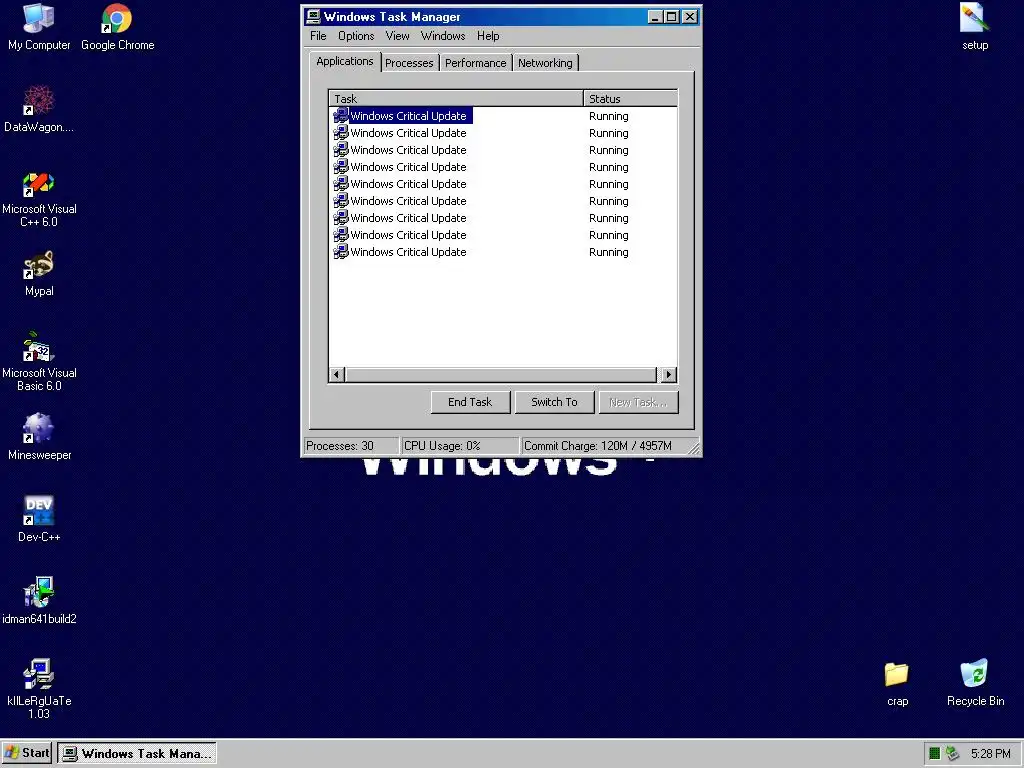The image size is (1024, 768).
Task: Select the kIlLeRgUaTe 1.03 desktop icon
Action: pyautogui.click(x=39, y=688)
